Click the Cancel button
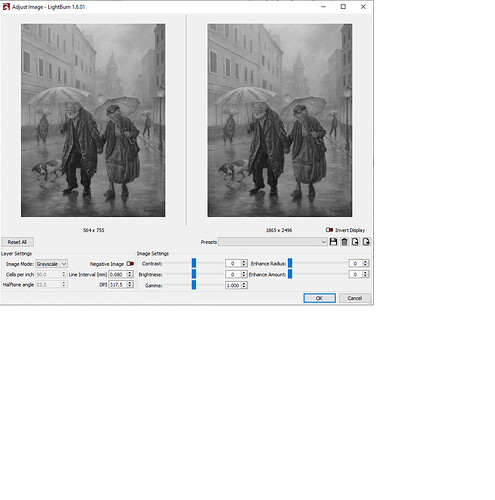The width and height of the screenshot is (495, 500). tap(355, 298)
